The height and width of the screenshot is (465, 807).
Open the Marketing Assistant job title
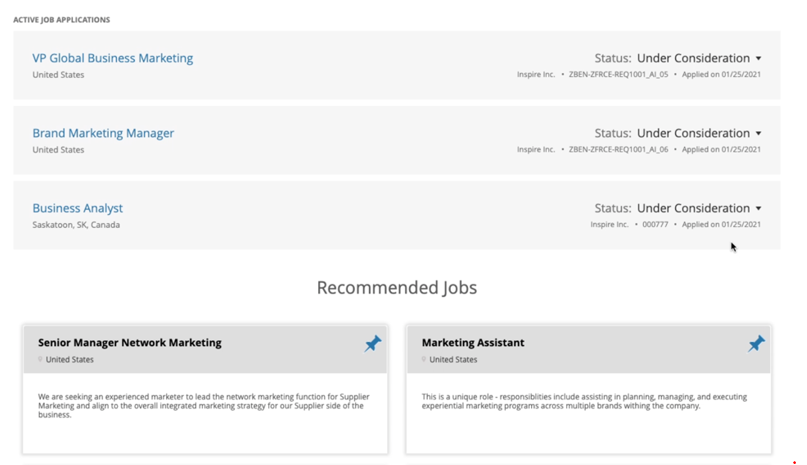472,343
